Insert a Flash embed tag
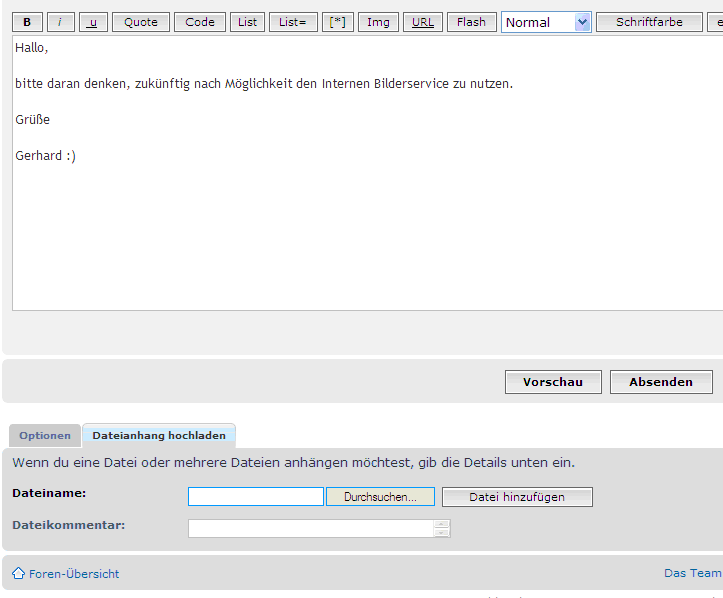Image resolution: width=723 pixels, height=598 pixels. tap(471, 22)
